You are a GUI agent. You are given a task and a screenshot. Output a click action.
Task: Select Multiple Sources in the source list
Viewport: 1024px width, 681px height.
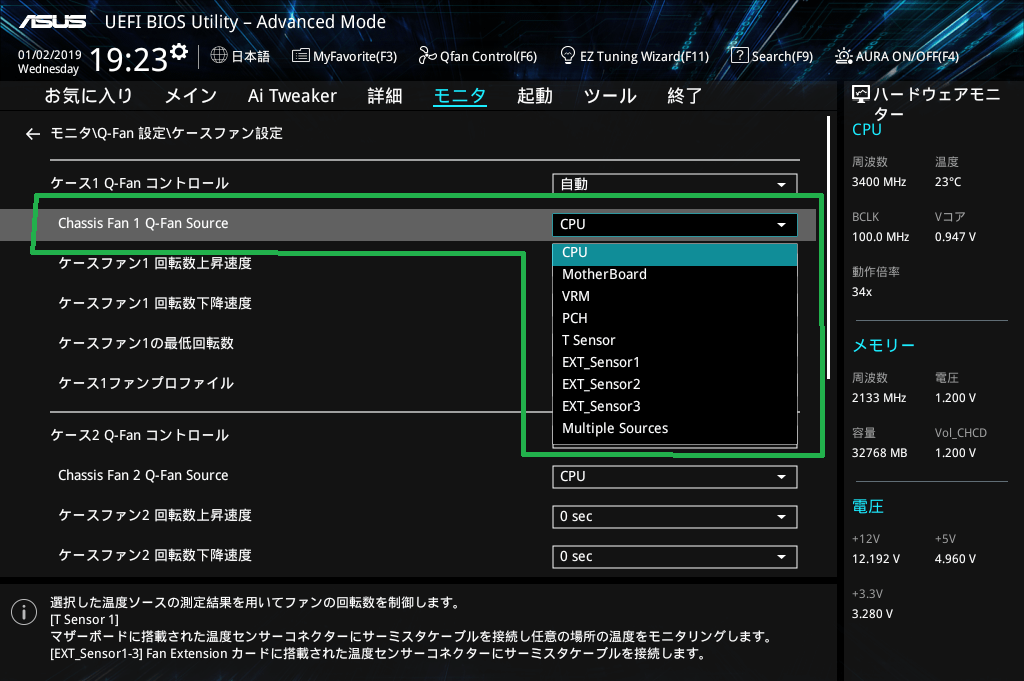point(675,428)
